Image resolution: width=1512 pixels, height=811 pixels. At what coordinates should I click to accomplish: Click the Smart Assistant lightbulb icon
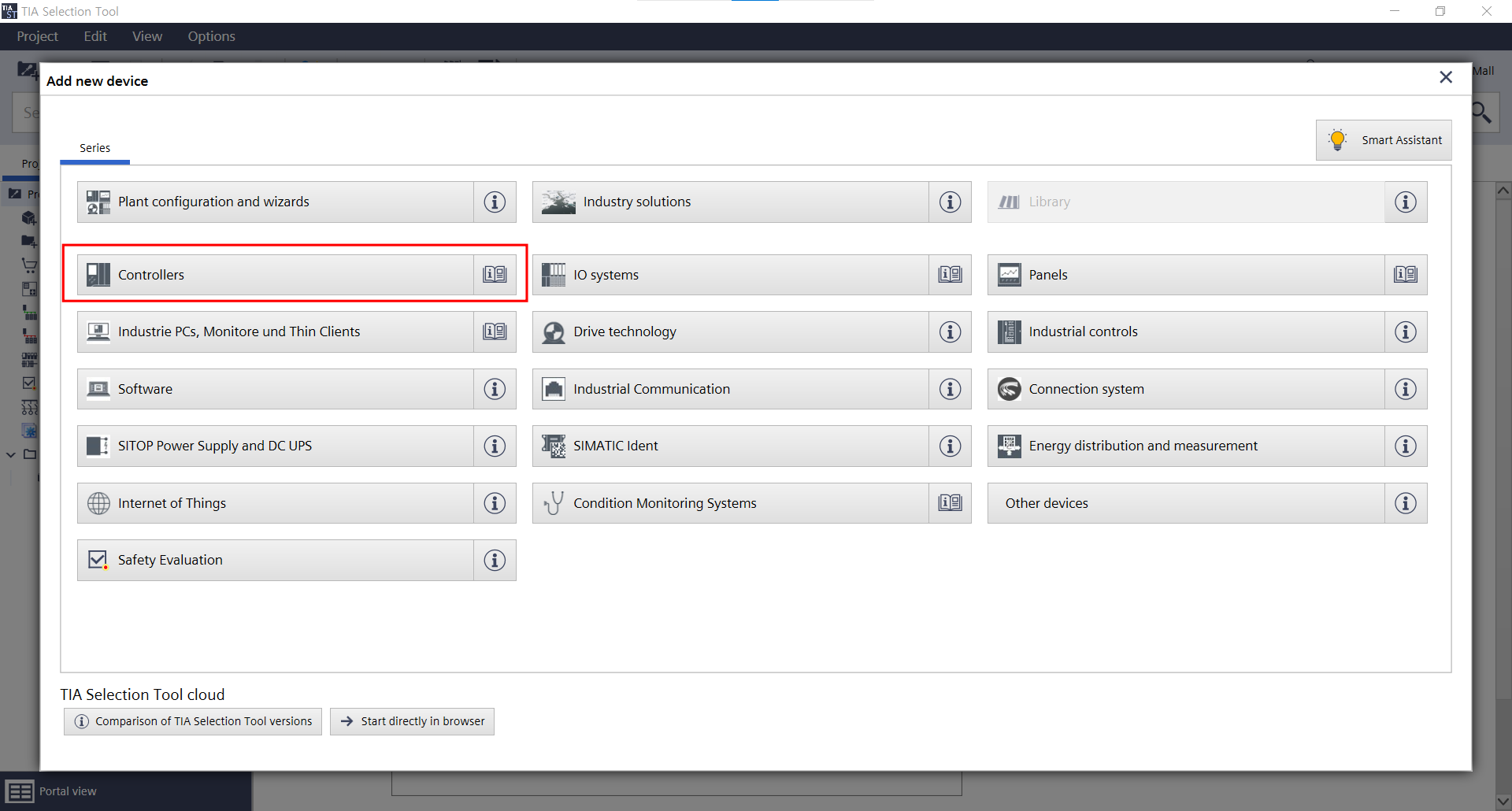1337,139
